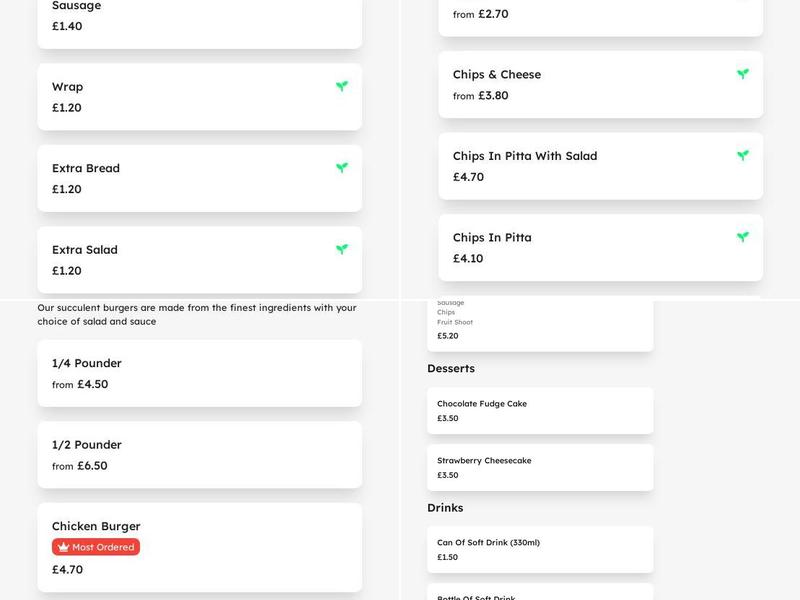
Task: Click the Most Ordered badge on Chicken Burger
Action: click(x=96, y=547)
